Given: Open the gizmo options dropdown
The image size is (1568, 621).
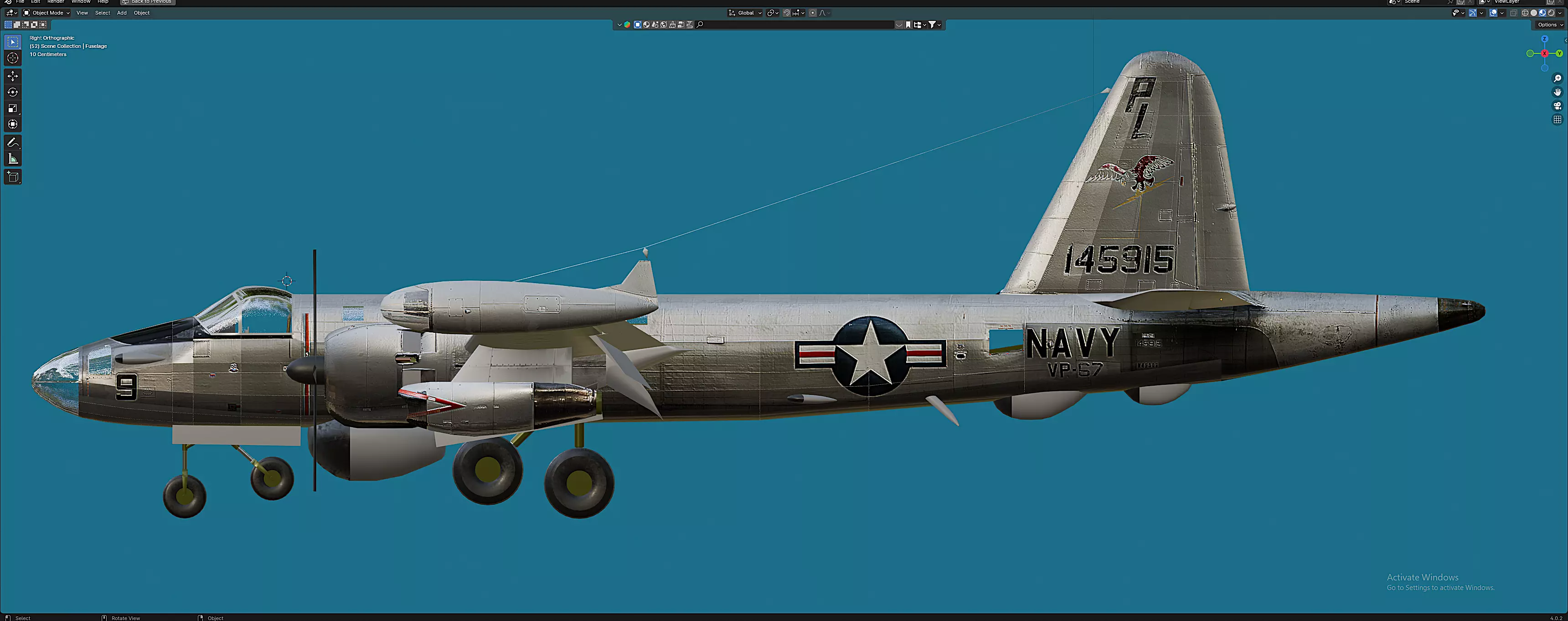Looking at the screenshot, I should (1481, 13).
